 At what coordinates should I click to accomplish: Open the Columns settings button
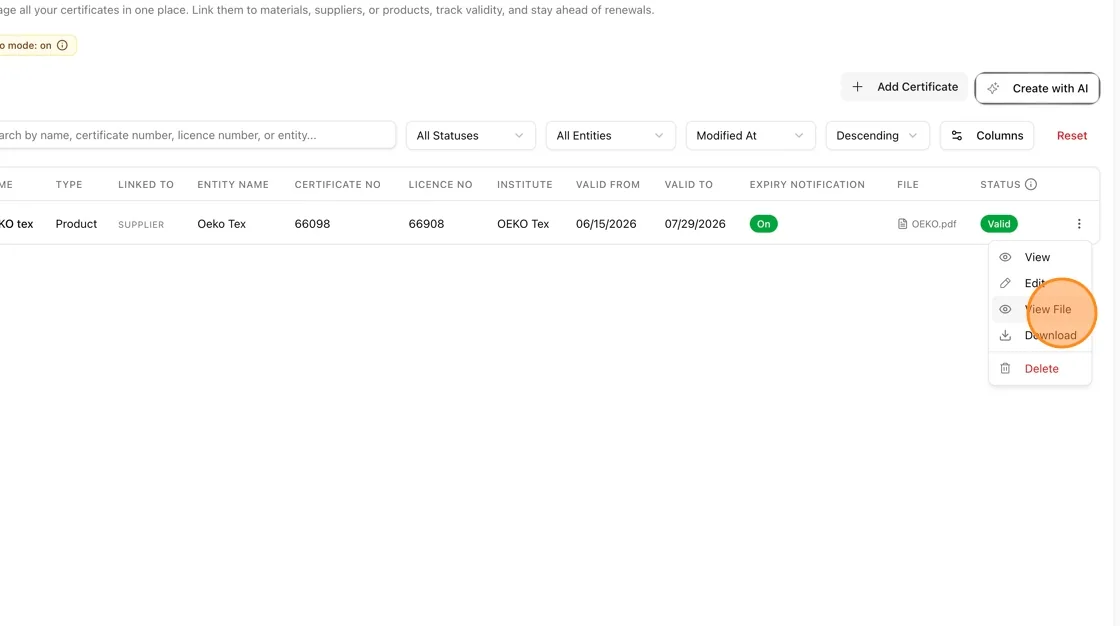987,136
